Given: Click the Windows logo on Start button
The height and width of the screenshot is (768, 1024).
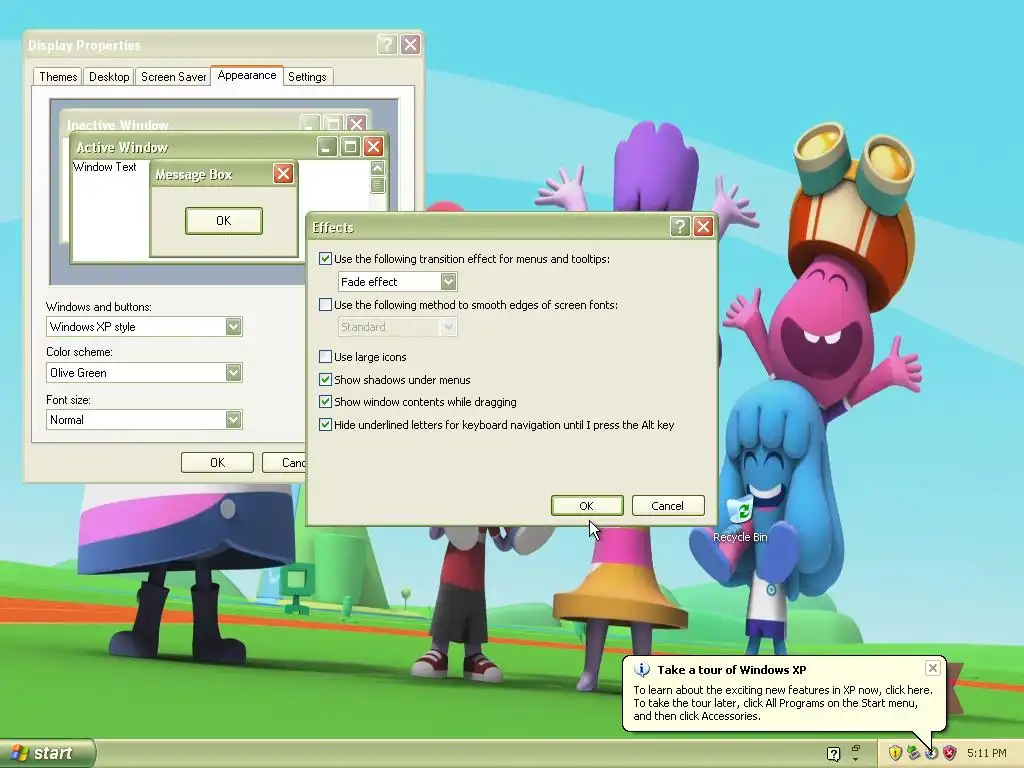Looking at the screenshot, I should (x=20, y=753).
